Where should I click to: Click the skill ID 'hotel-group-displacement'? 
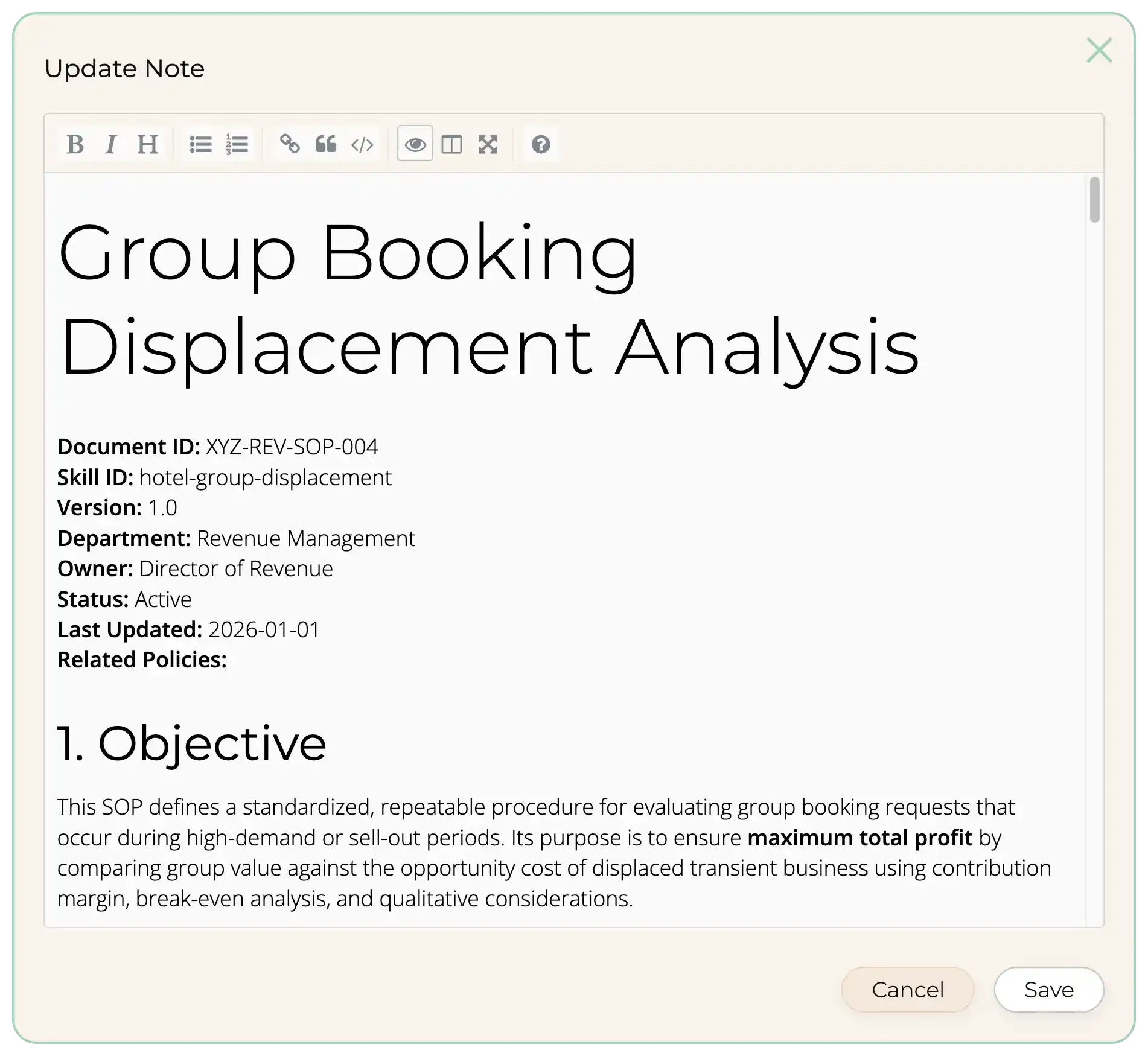coord(266,477)
